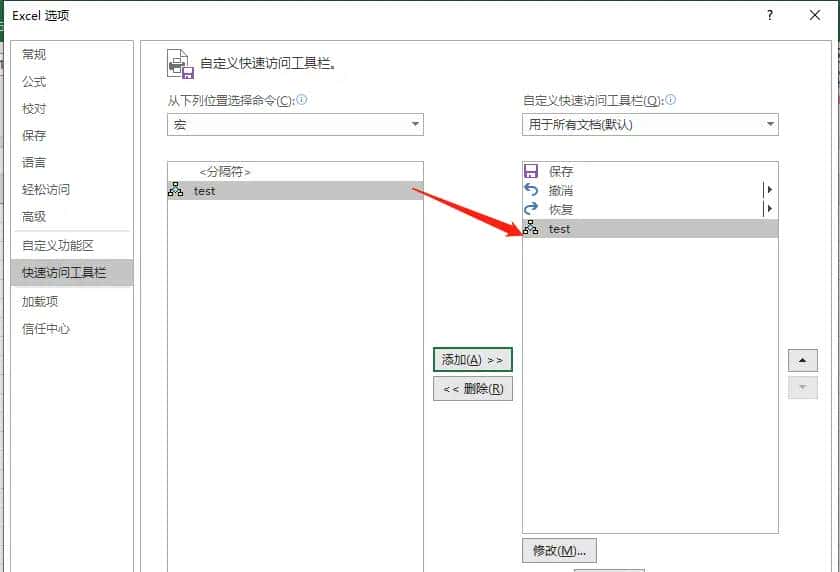Open the 用于所有文档(默认) dropdown
The width and height of the screenshot is (840, 572).
tap(650, 124)
